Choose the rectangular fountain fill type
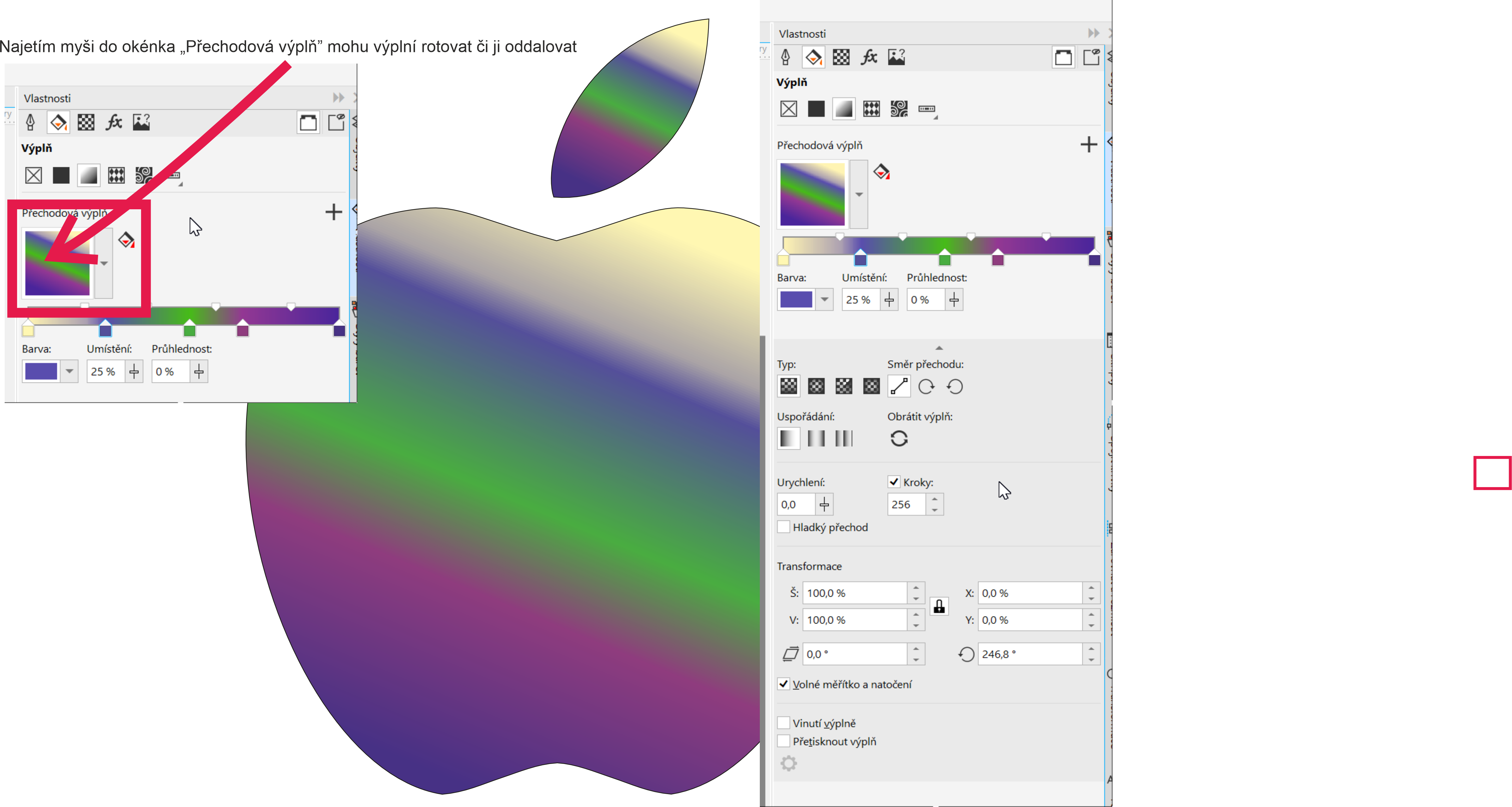Screen dimensions: 1512x807 [x=871, y=386]
